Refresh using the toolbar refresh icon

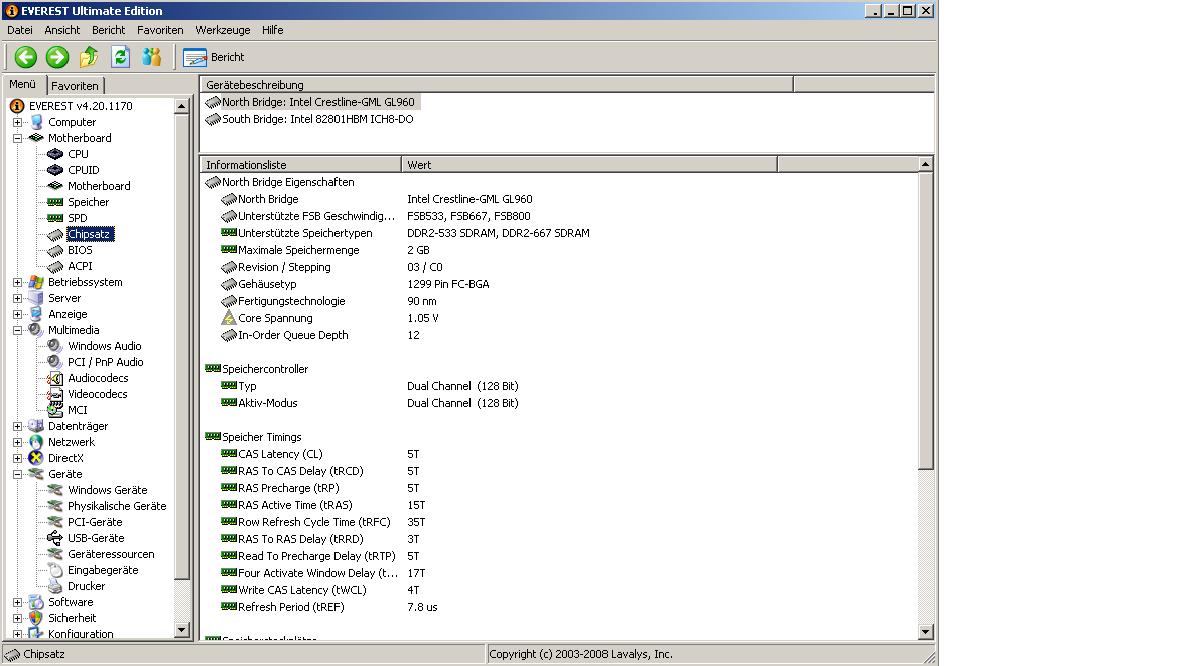tap(121, 57)
